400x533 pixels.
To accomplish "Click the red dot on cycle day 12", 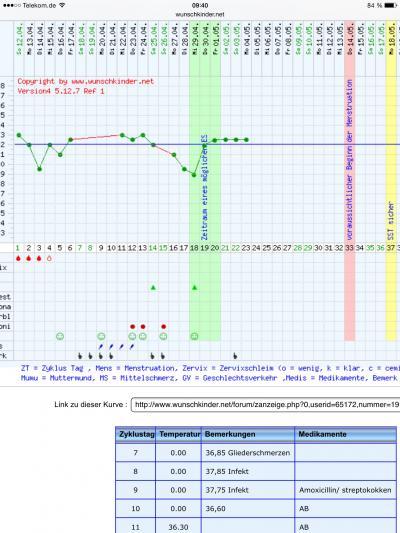I will [133, 326].
